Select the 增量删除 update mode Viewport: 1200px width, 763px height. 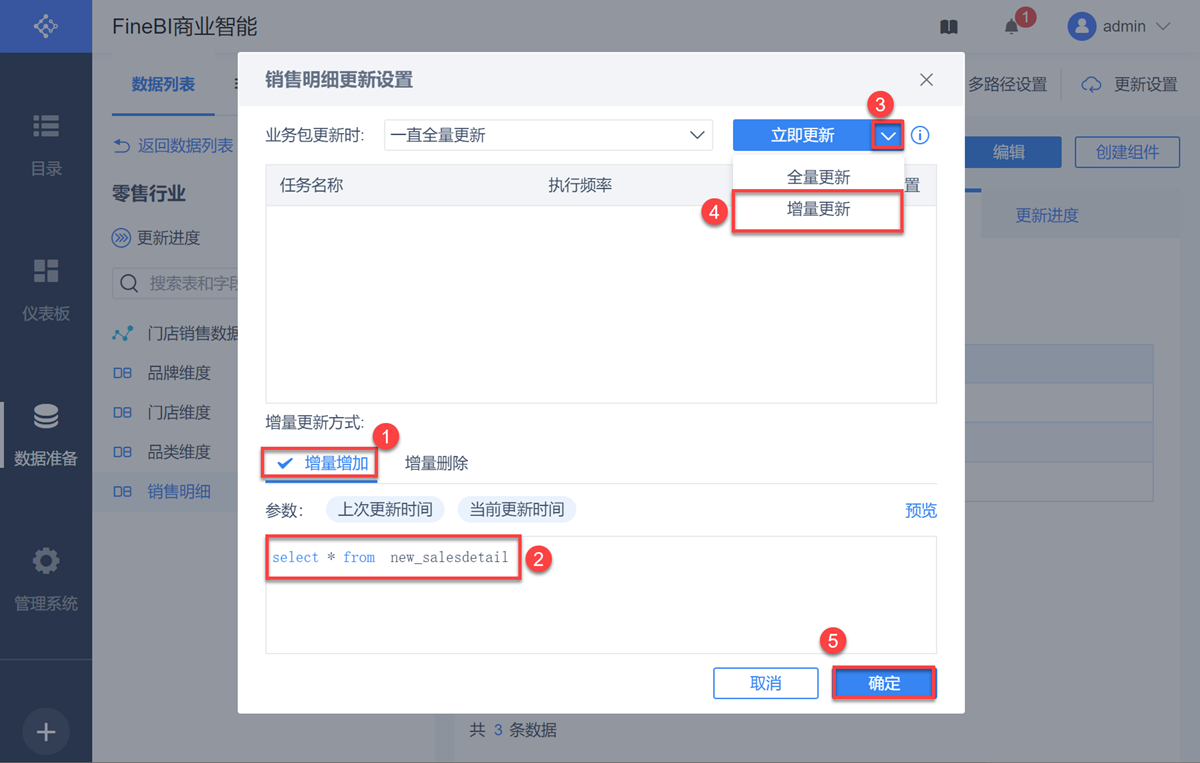[436, 463]
